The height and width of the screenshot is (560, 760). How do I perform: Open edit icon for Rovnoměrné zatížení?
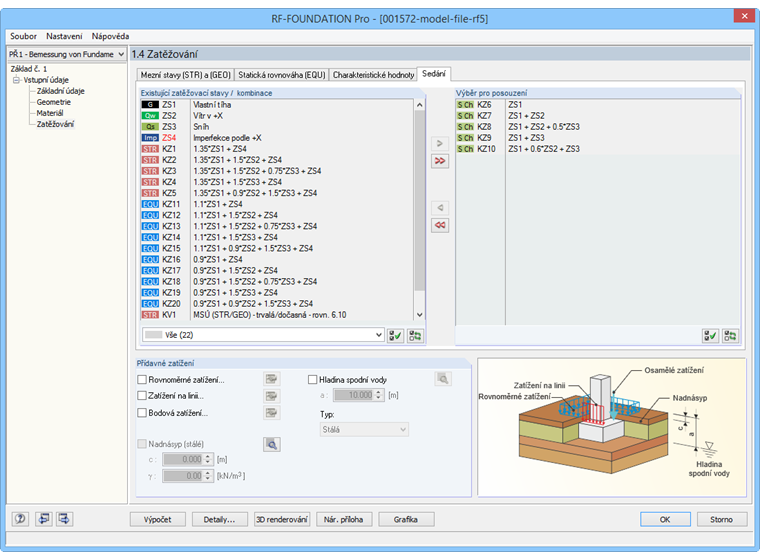click(271, 379)
